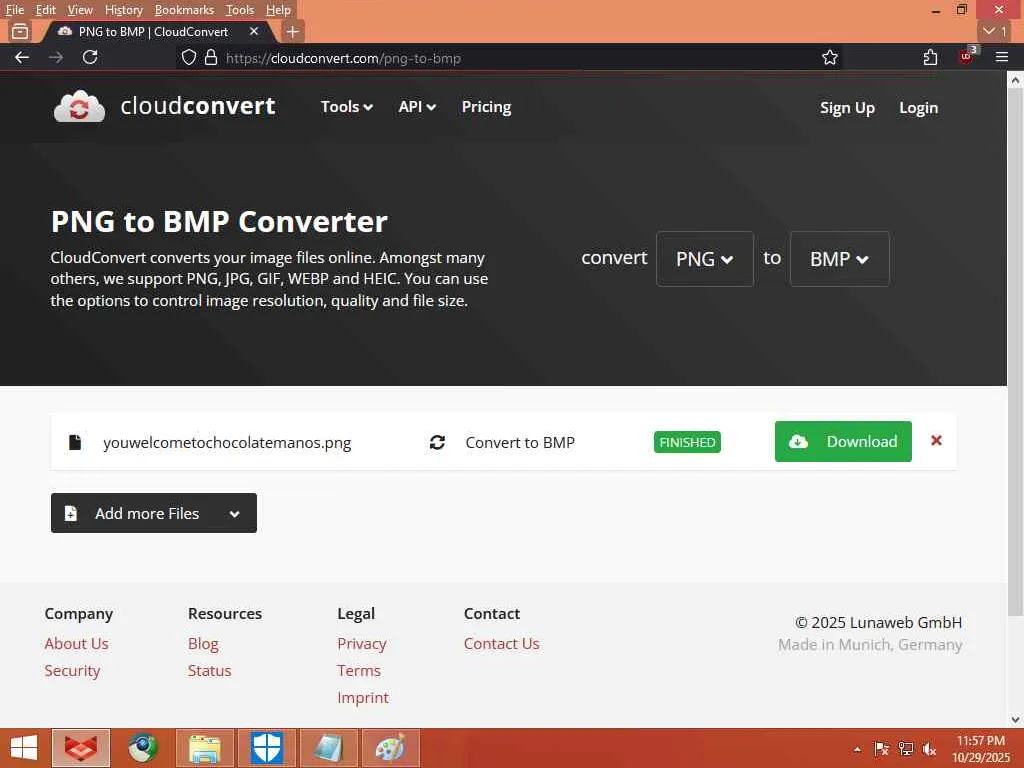Click the Sign Up link
Viewport: 1024px width, 768px height.
coord(847,108)
